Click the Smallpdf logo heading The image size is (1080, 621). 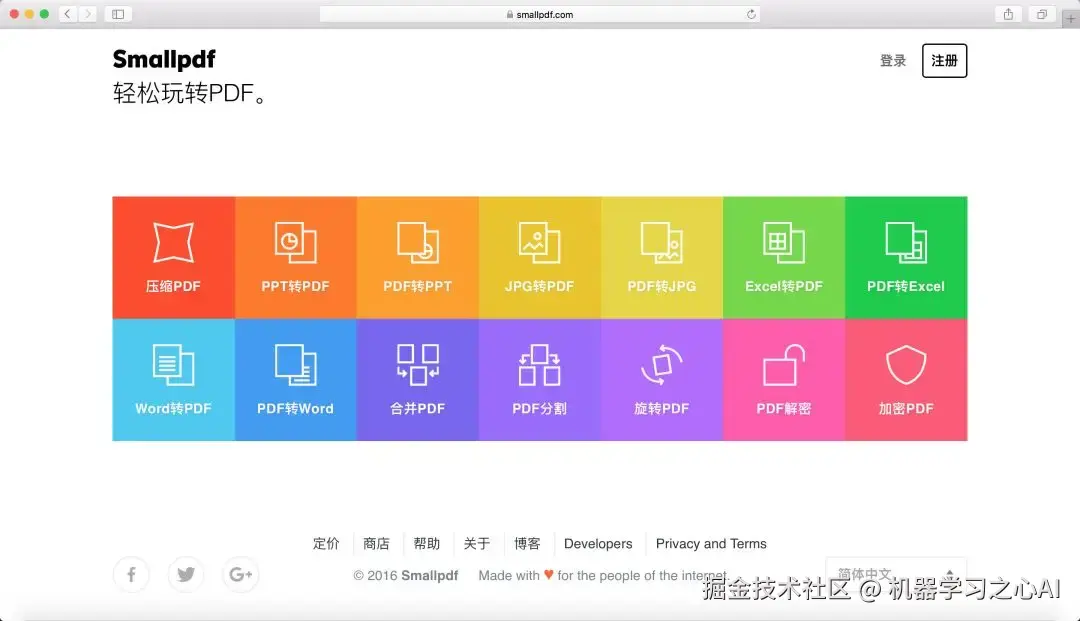pyautogui.click(x=164, y=59)
